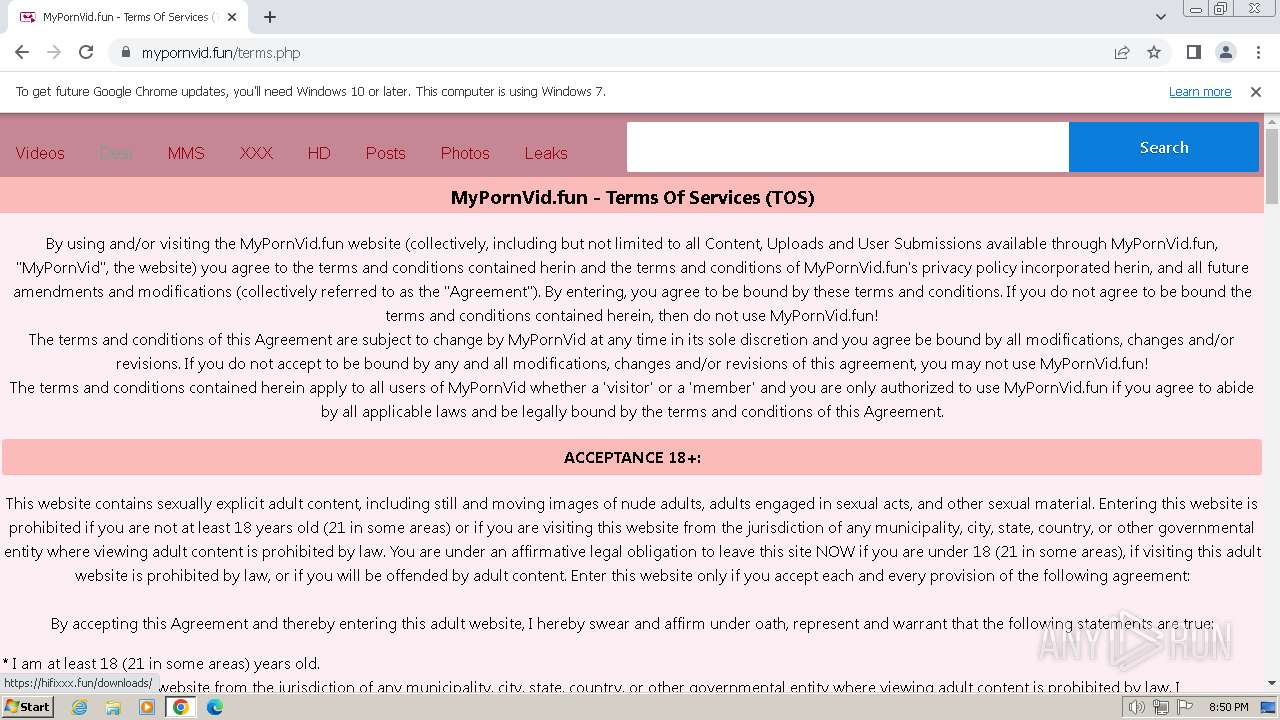1280x720 pixels.
Task: Open the share page icon in address bar
Action: pyautogui.click(x=1122, y=52)
